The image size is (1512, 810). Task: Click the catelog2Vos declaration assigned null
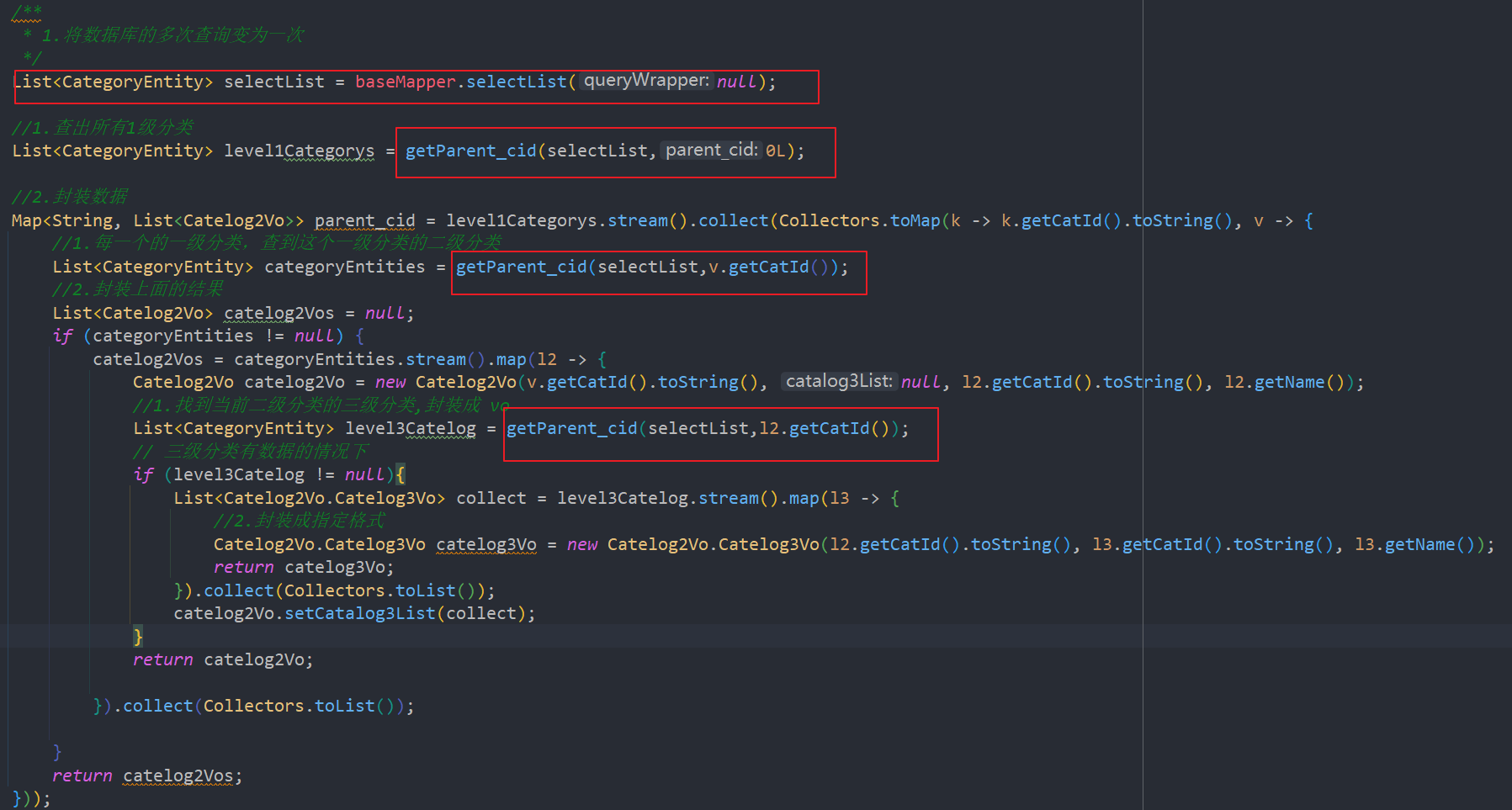[x=279, y=313]
